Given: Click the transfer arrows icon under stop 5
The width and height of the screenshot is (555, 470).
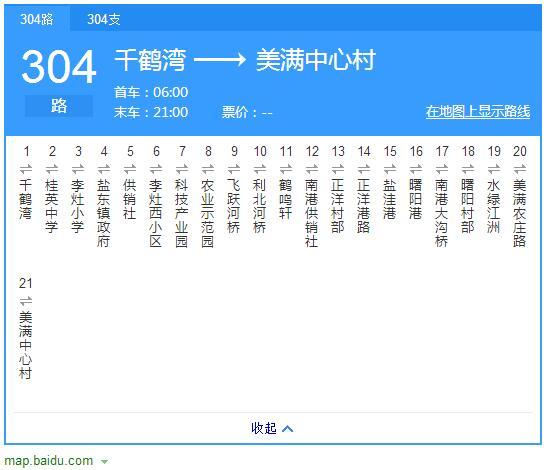Looking at the screenshot, I should click(x=130, y=169).
